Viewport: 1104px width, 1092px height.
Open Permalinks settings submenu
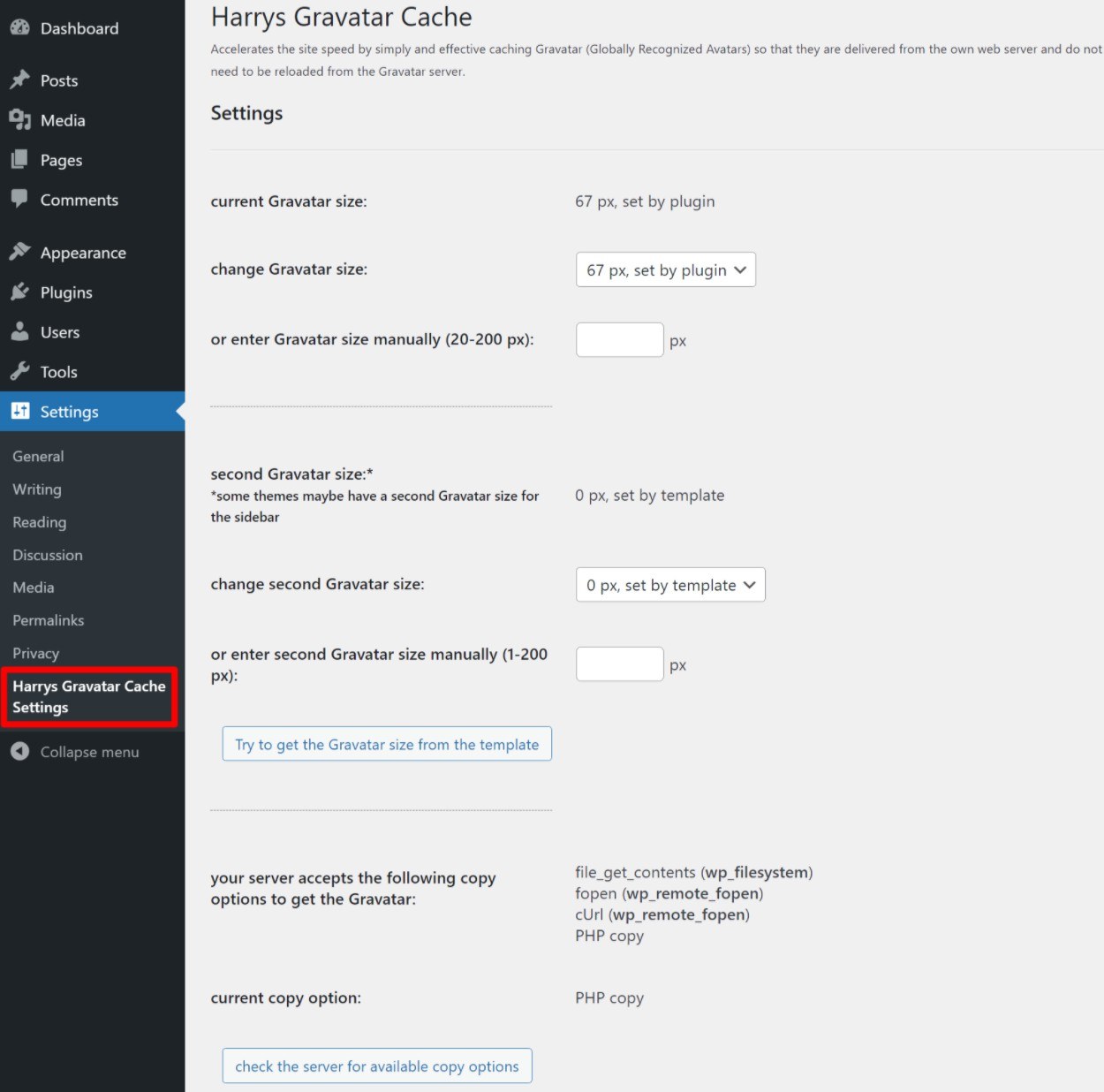click(49, 620)
